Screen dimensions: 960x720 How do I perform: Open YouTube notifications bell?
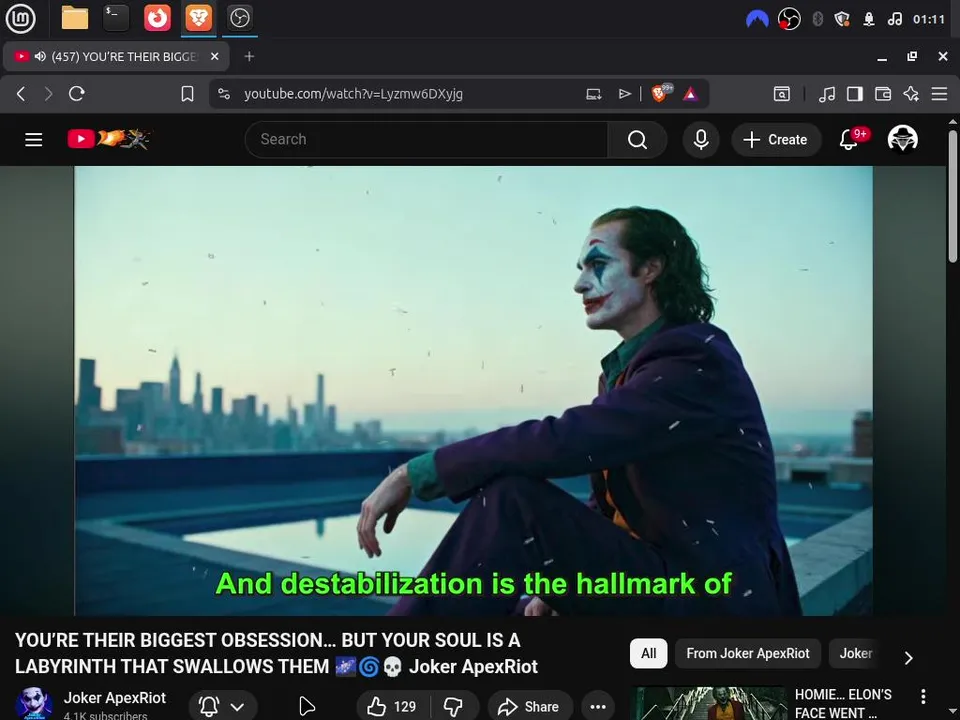(849, 140)
